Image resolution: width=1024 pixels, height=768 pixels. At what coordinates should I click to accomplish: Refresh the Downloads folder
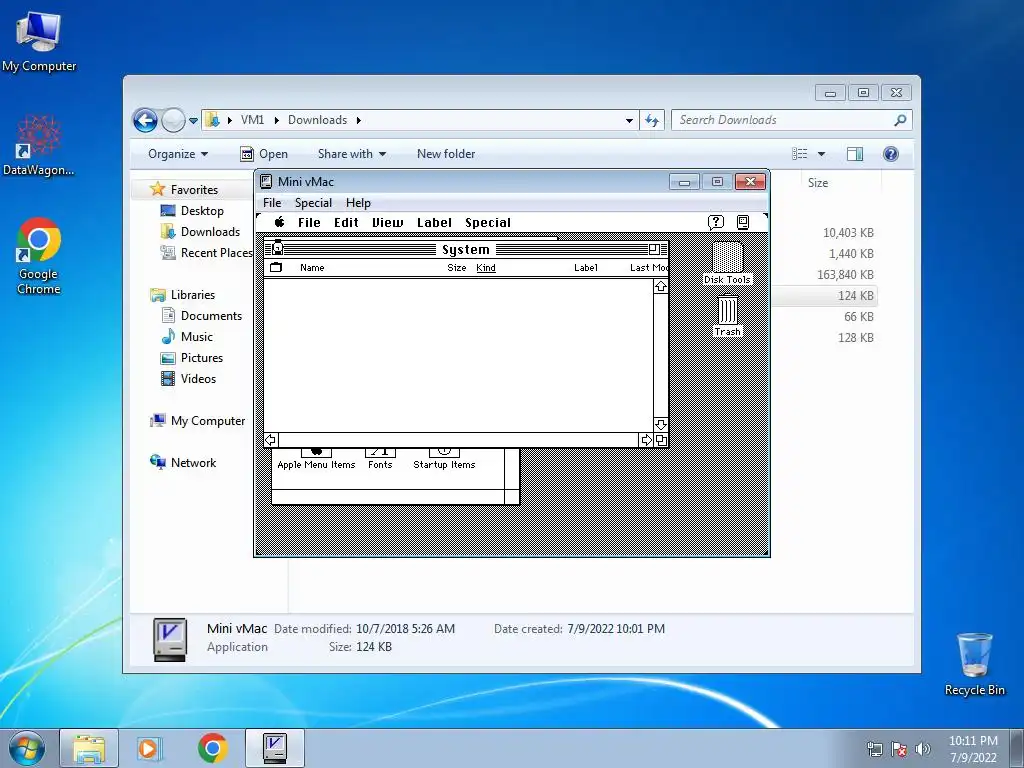point(652,120)
